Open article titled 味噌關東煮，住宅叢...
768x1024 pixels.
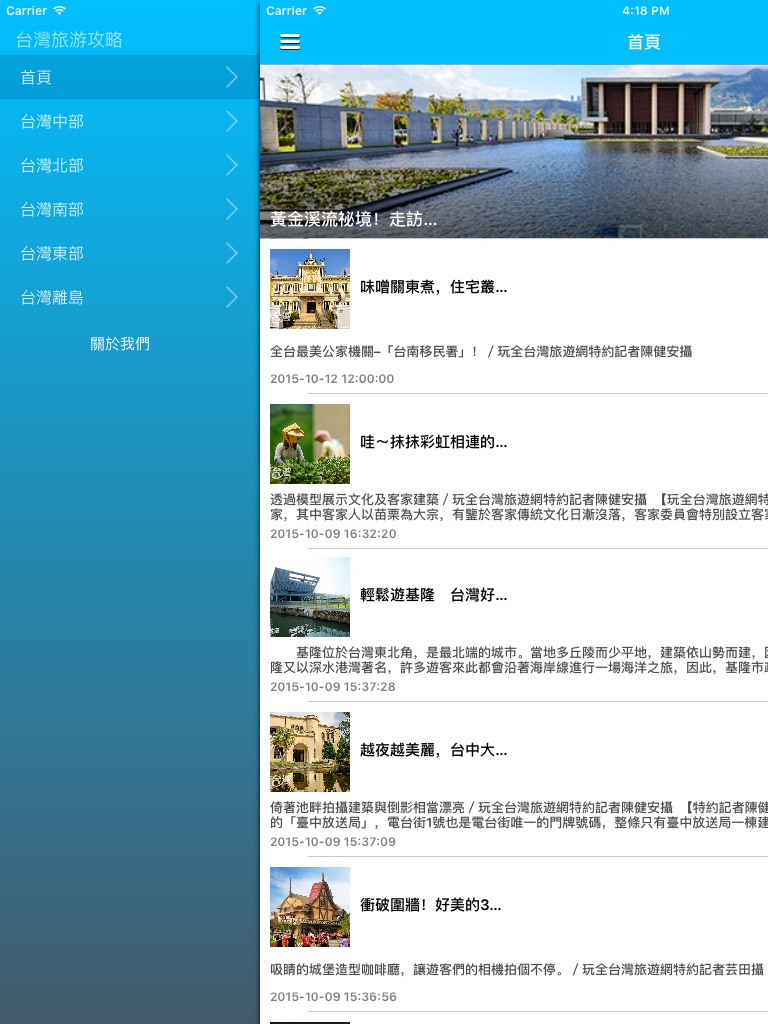pyautogui.click(x=434, y=287)
